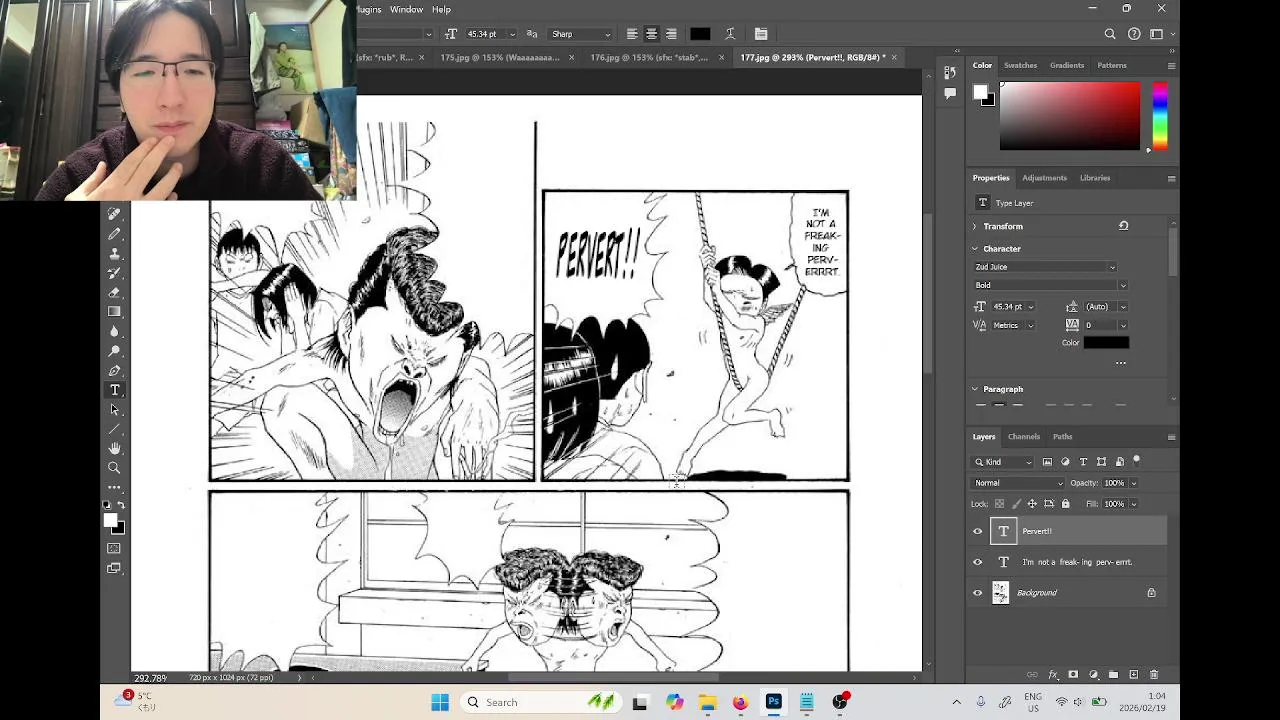Select the Dodge tool
1280x720 pixels.
coord(114,351)
